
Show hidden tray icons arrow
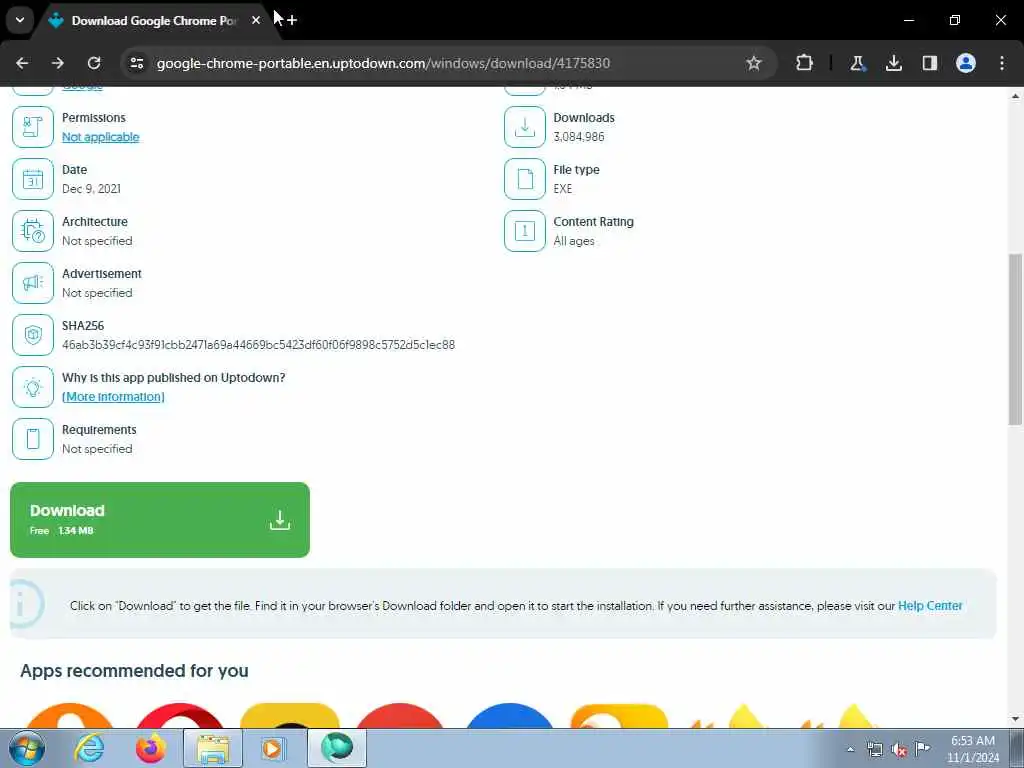[850, 750]
